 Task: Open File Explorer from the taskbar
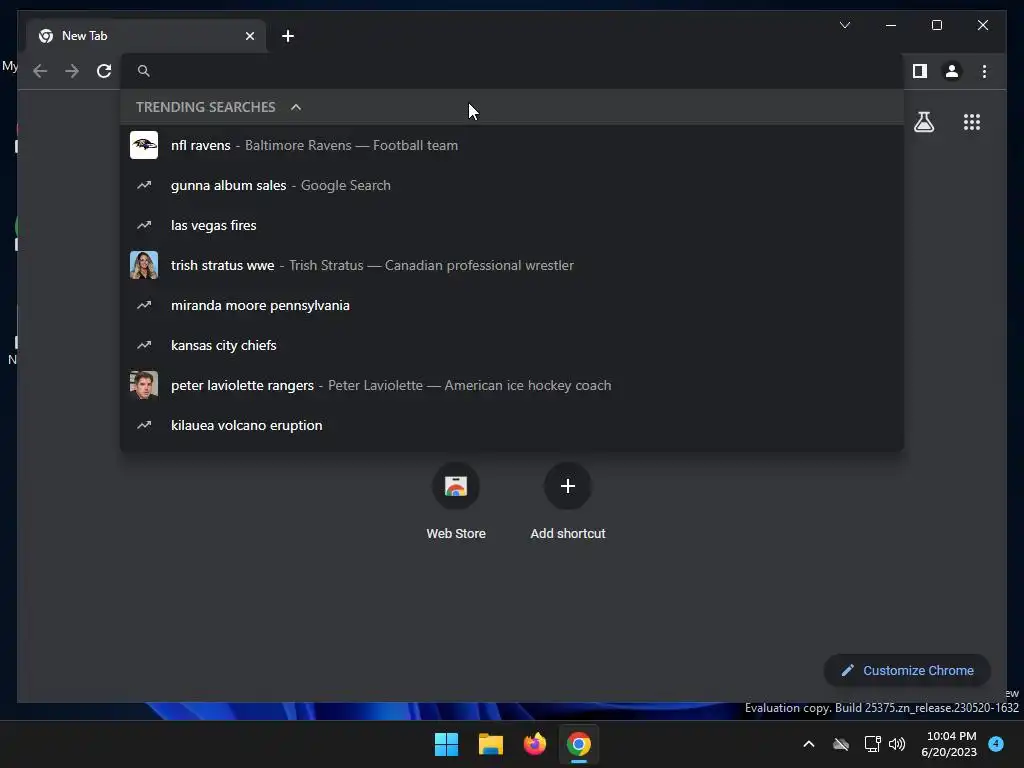(490, 744)
